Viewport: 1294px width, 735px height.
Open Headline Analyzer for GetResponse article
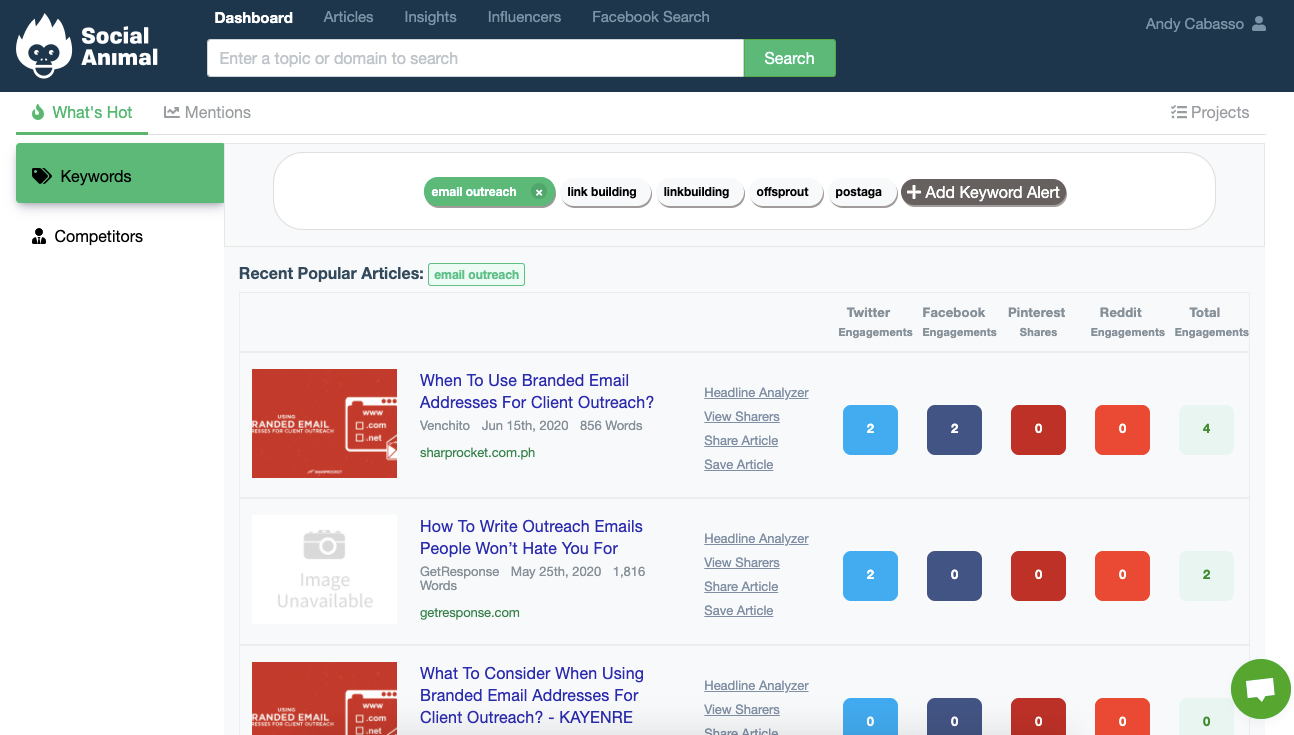(x=756, y=538)
